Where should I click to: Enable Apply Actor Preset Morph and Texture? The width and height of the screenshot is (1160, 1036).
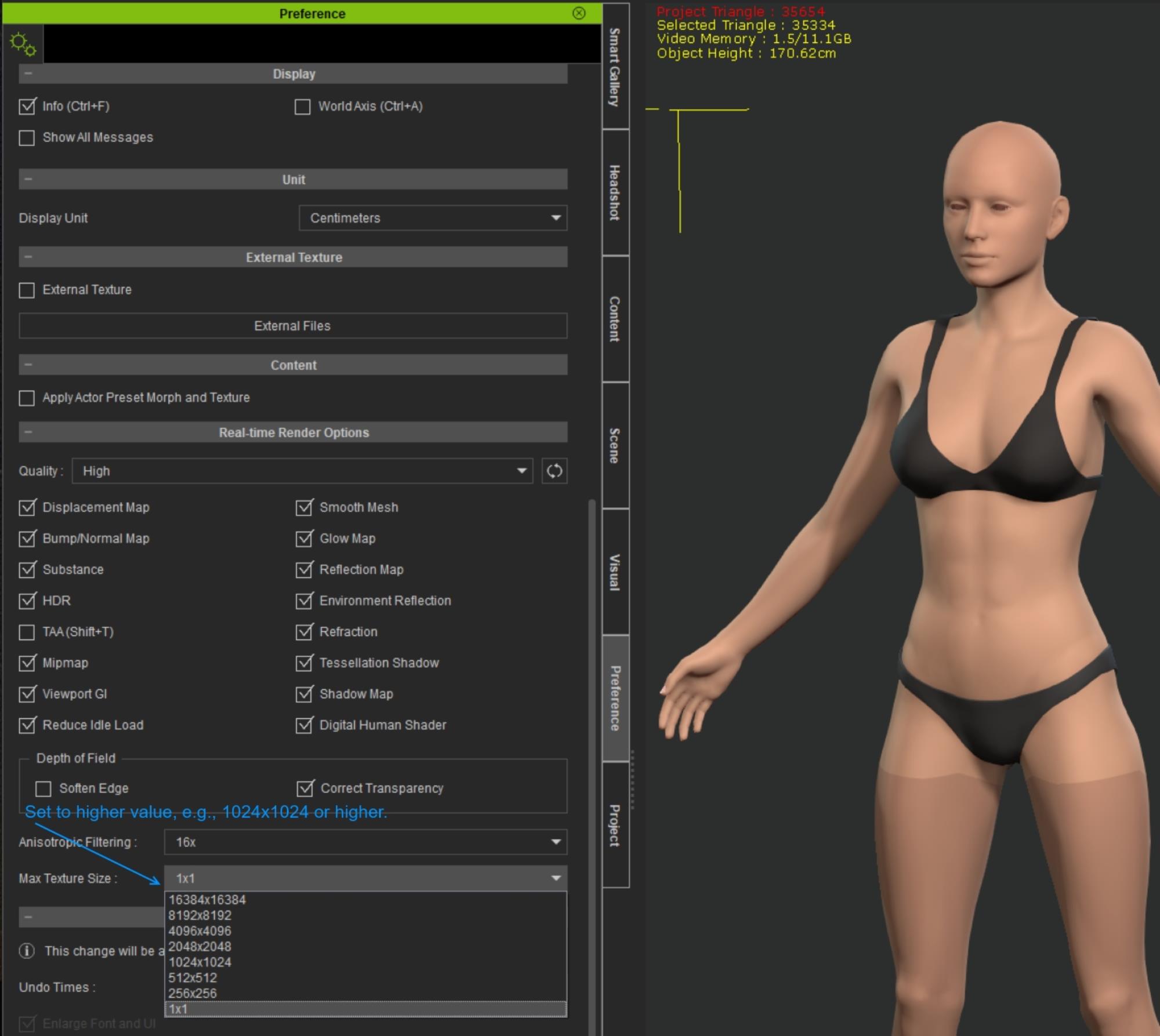27,398
